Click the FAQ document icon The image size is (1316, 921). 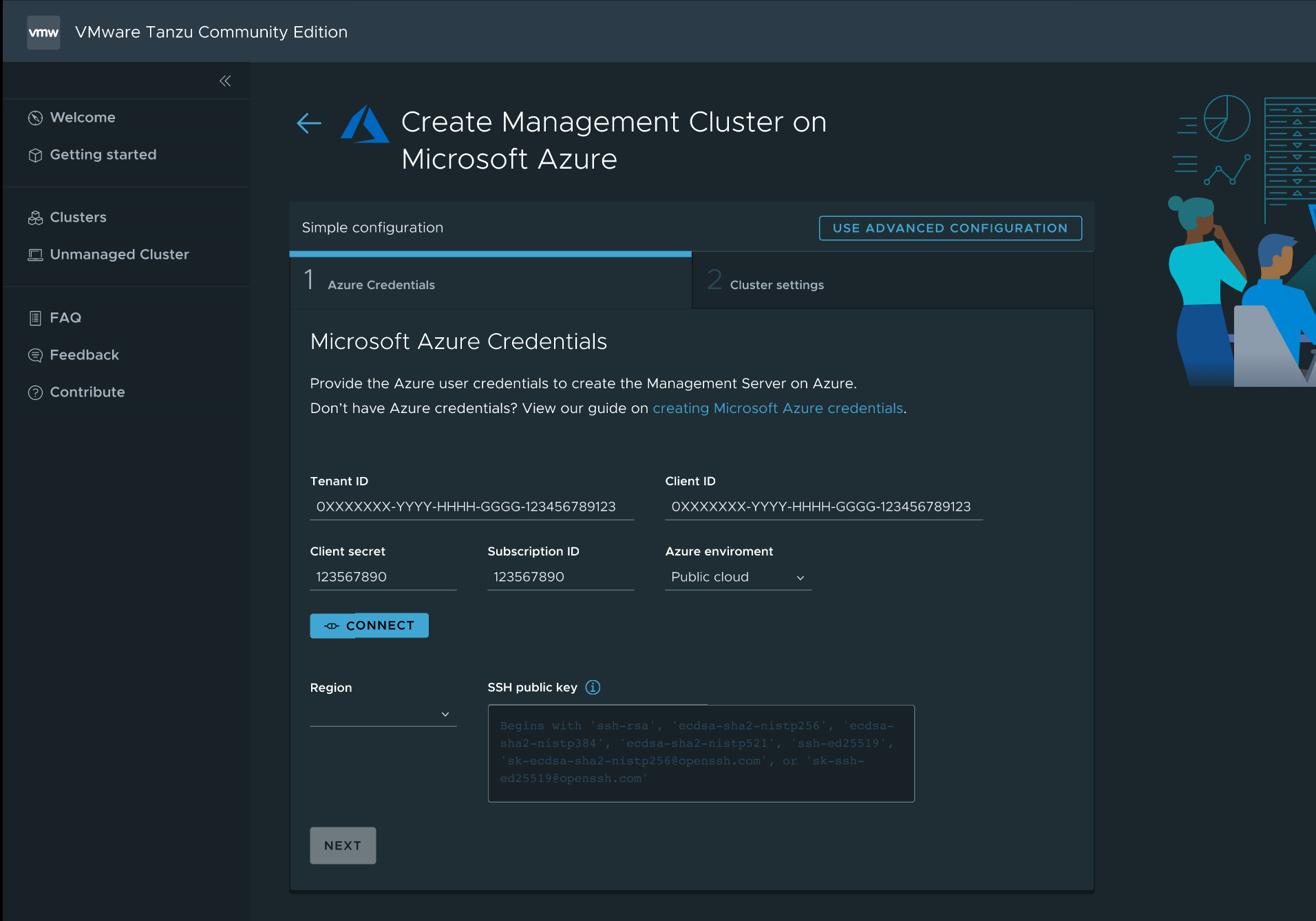[x=35, y=317]
